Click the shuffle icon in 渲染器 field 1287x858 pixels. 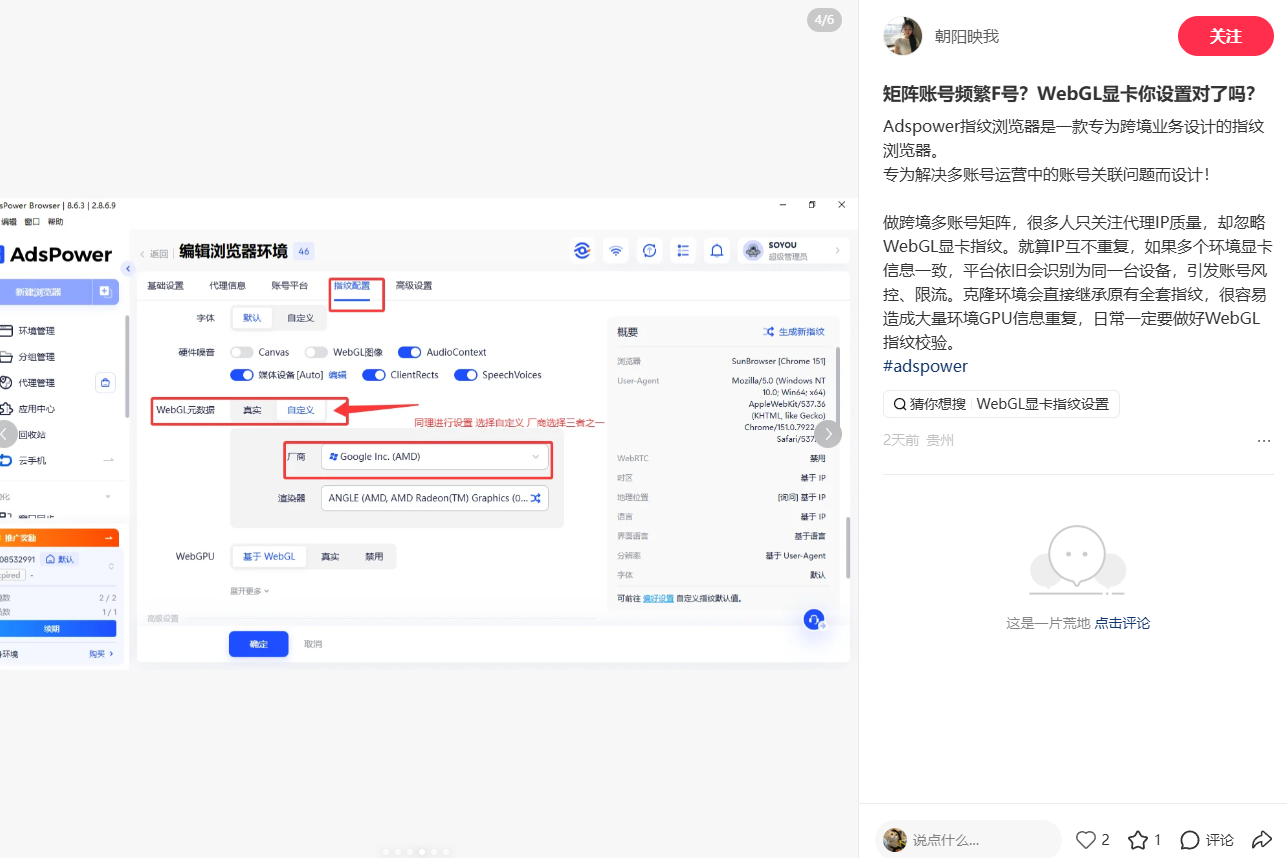pyautogui.click(x=536, y=498)
